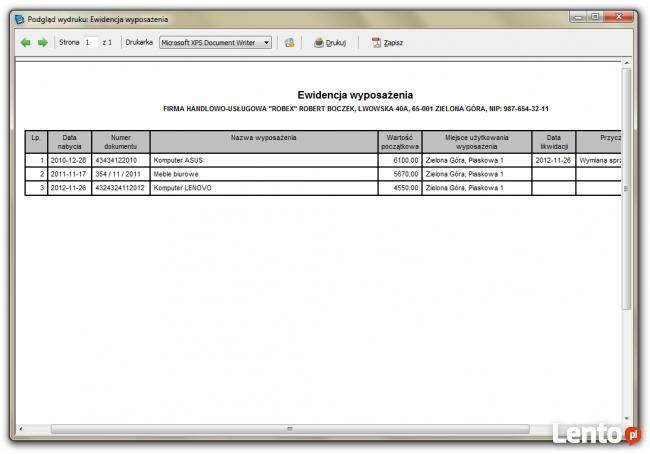
Task: Click the Strona page number field
Action: [x=91, y=43]
